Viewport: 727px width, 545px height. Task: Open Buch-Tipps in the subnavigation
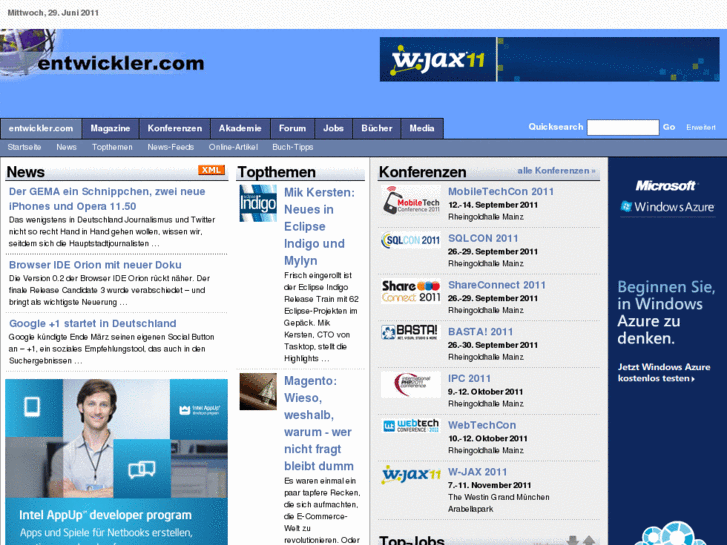pyautogui.click(x=293, y=147)
